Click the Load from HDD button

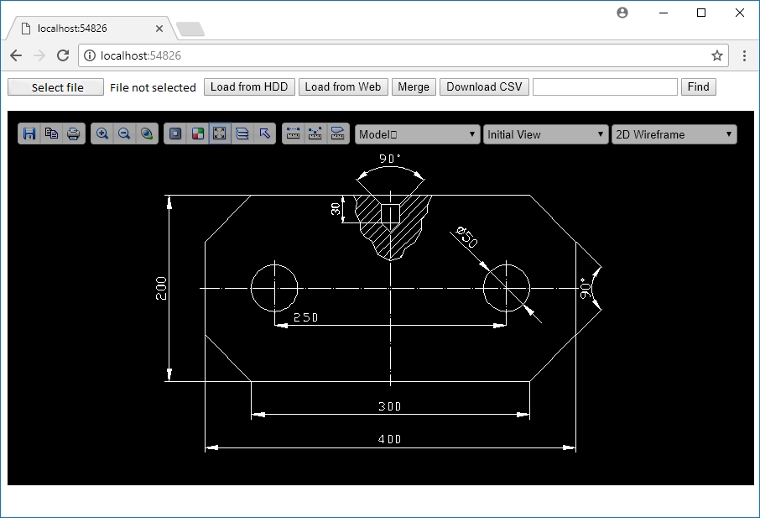click(249, 87)
